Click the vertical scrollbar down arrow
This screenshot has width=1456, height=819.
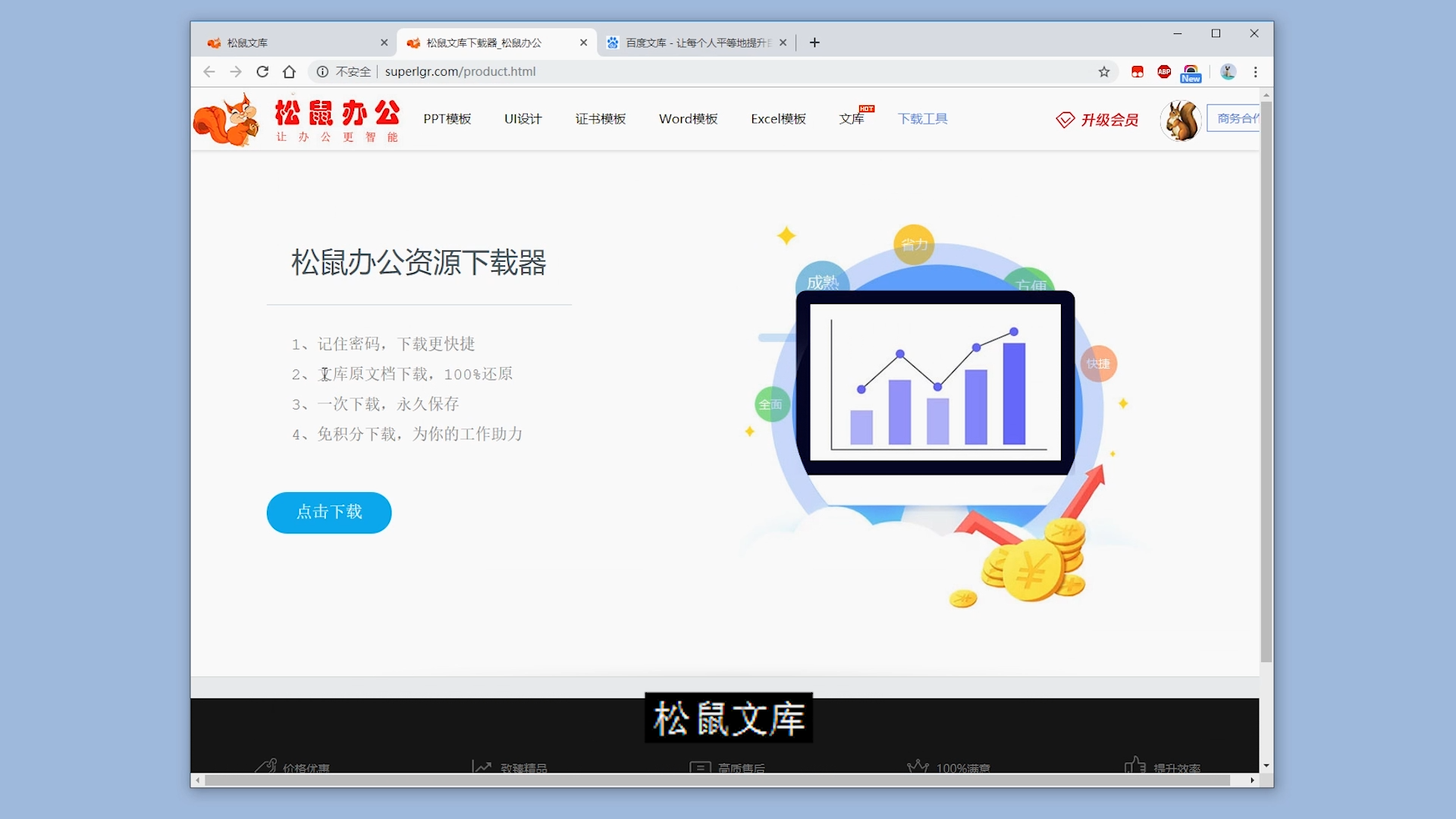click(1266, 766)
